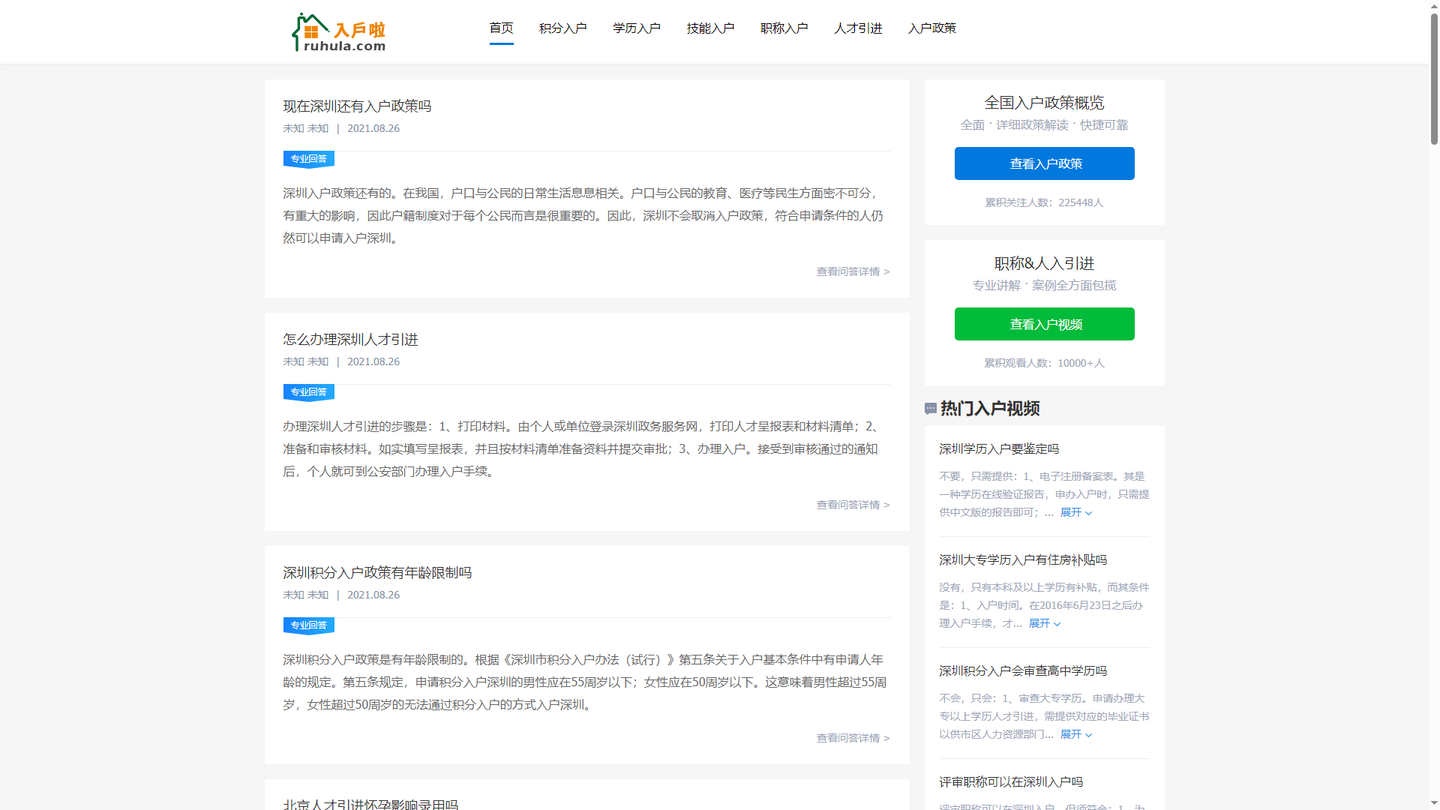This screenshot has width=1440, height=810.
Task: Open sidebar item 深圳积分入户会审查高中学历吗
Action: point(1023,671)
